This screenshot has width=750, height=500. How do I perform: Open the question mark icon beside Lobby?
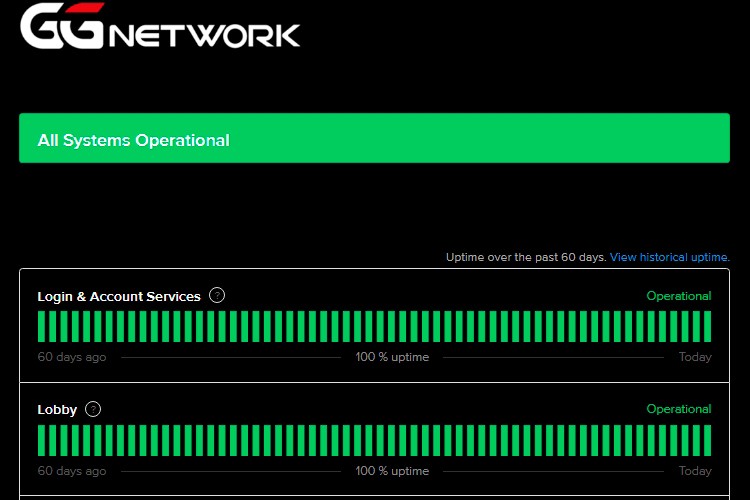pos(93,409)
